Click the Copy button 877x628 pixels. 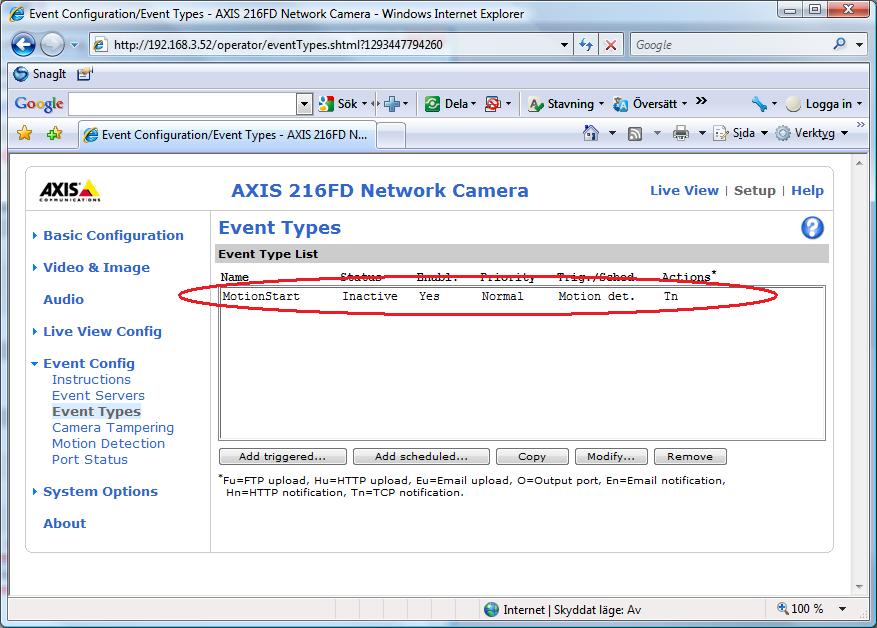532,456
